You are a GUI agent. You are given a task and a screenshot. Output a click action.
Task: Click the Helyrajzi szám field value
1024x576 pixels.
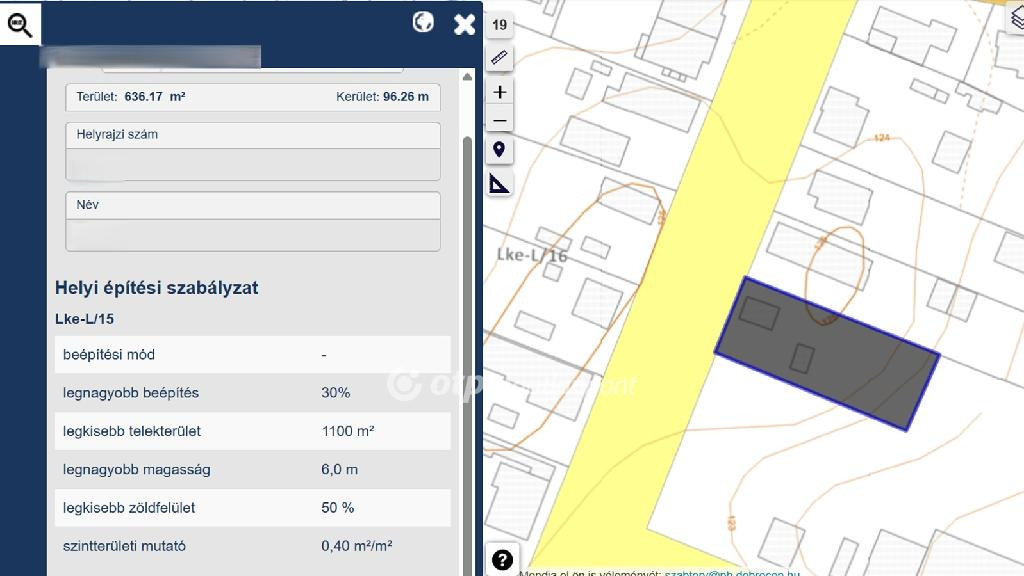pyautogui.click(x=253, y=164)
